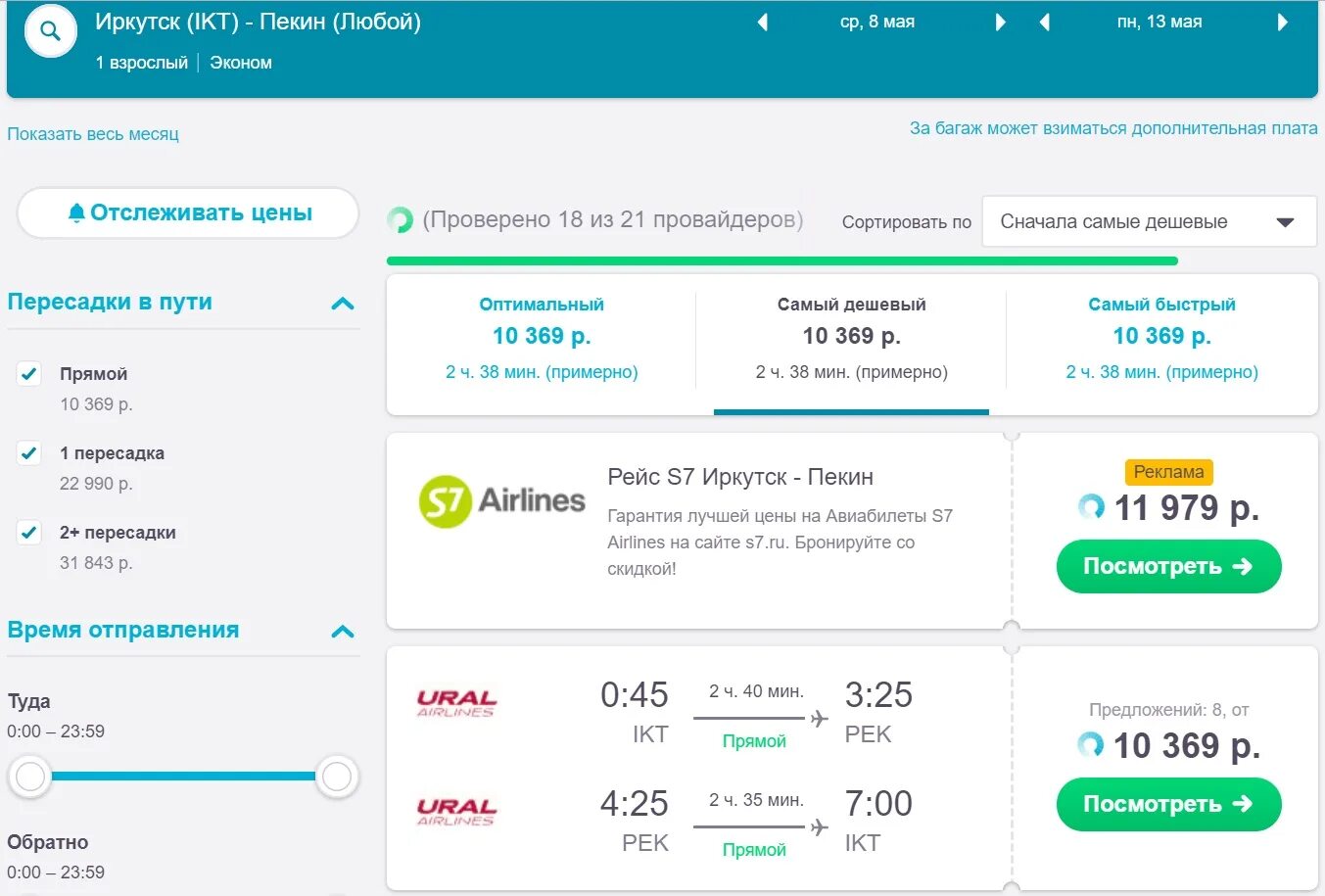Click the 2 ч. 40 мин. flight duration
Image resolution: width=1325 pixels, height=896 pixels.
[756, 691]
